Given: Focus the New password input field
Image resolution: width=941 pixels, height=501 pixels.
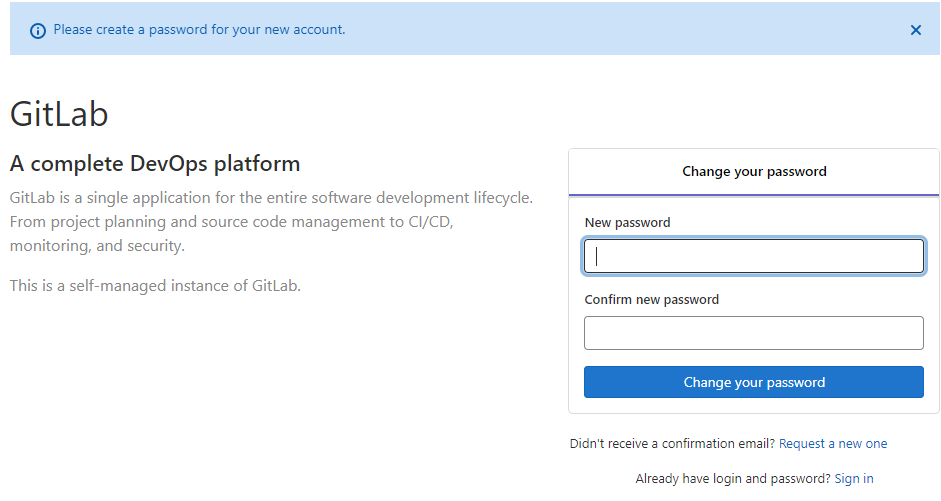Looking at the screenshot, I should (x=754, y=257).
